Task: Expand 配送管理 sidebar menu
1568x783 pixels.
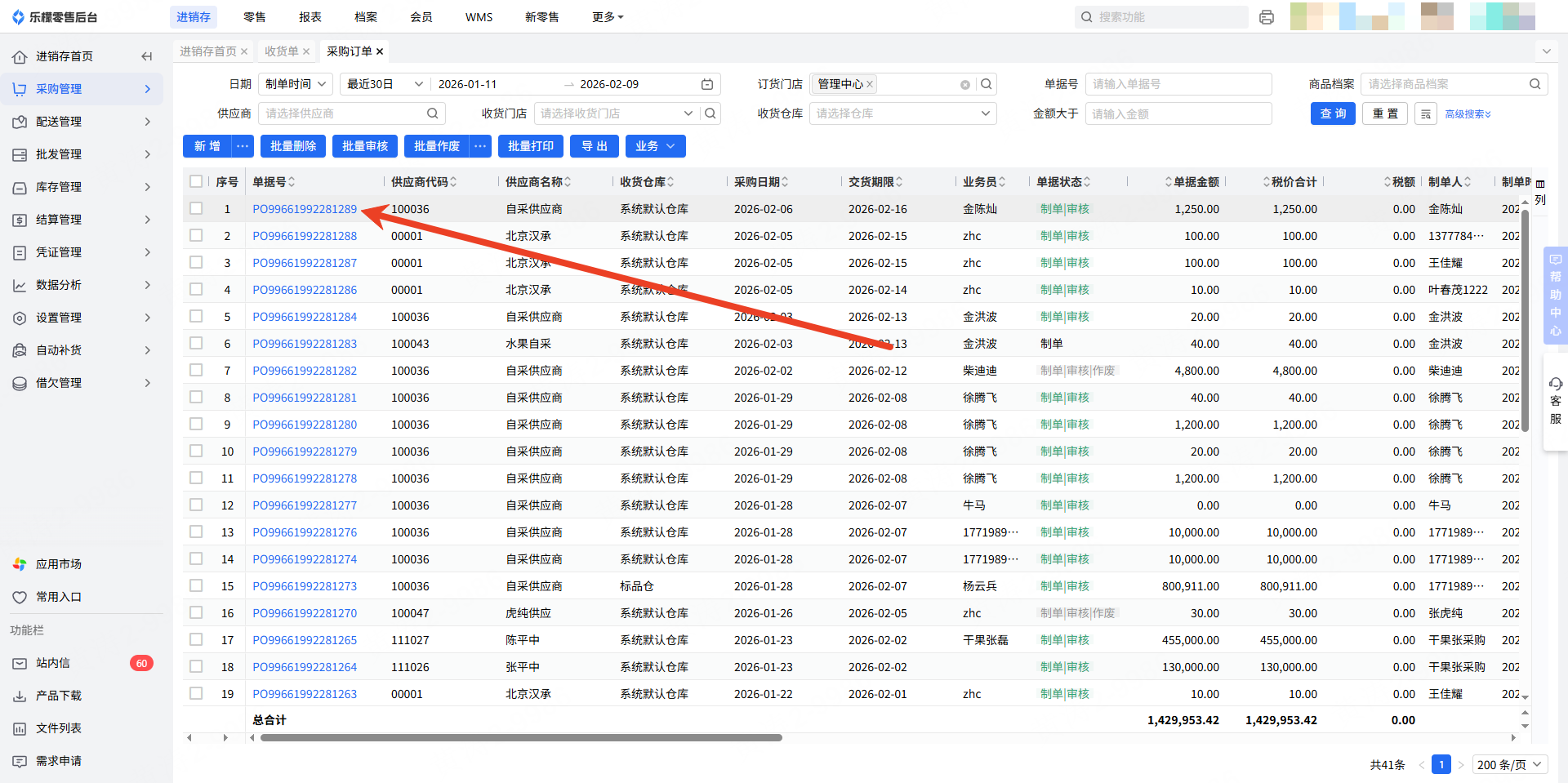Action: coord(82,122)
